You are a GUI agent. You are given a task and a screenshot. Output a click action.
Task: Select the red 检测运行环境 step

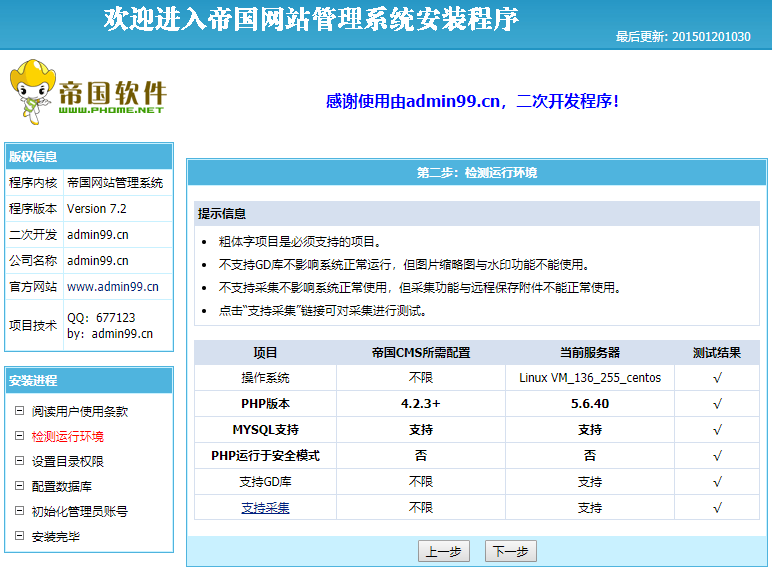[x=67, y=437]
